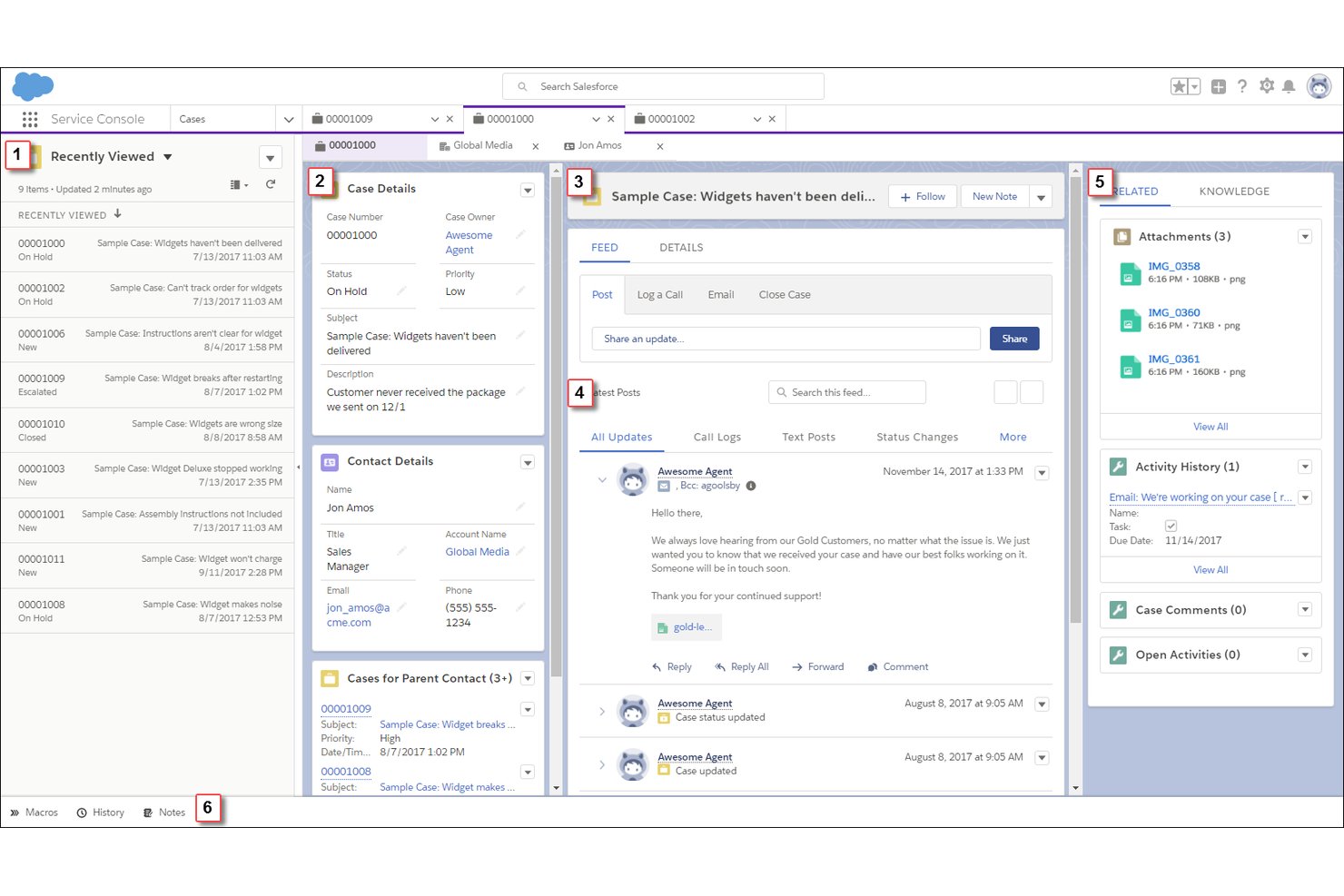1344x896 pixels.
Task: Open the user avatar profile menu
Action: (1319, 86)
